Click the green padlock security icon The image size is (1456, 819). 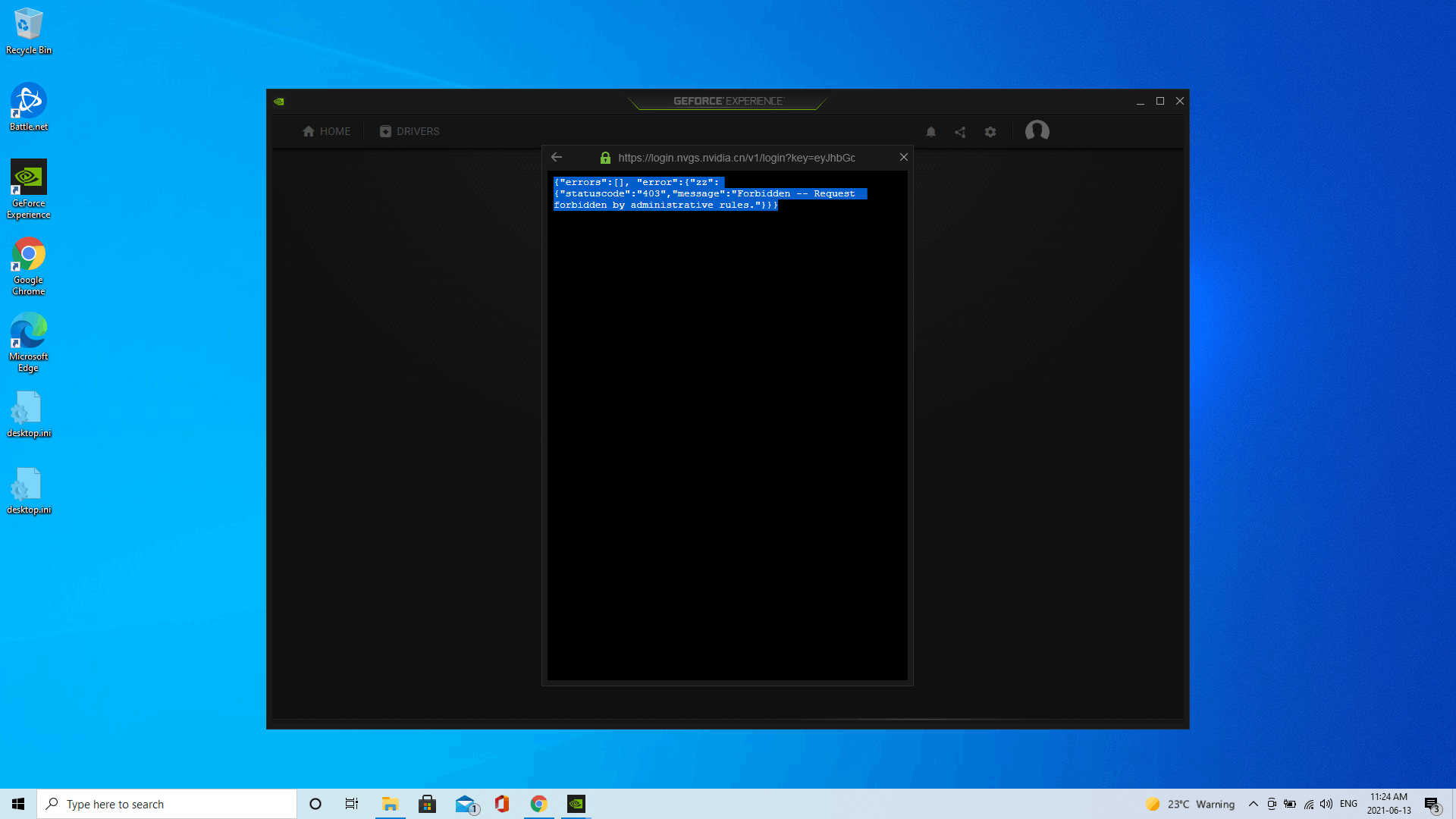pos(605,158)
